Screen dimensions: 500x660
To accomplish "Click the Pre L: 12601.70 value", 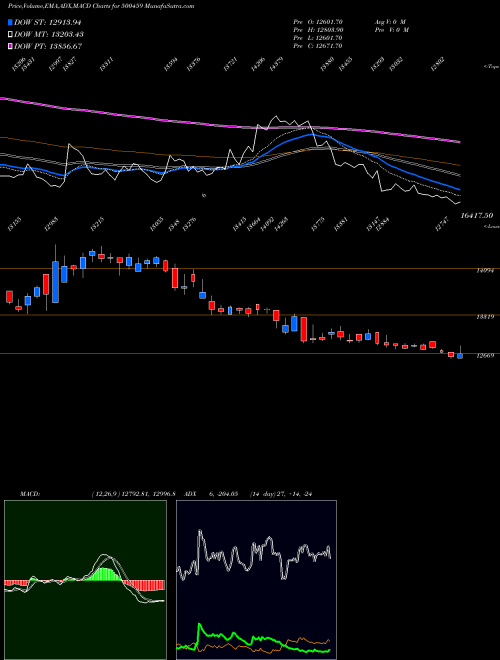I will tap(318, 38).
